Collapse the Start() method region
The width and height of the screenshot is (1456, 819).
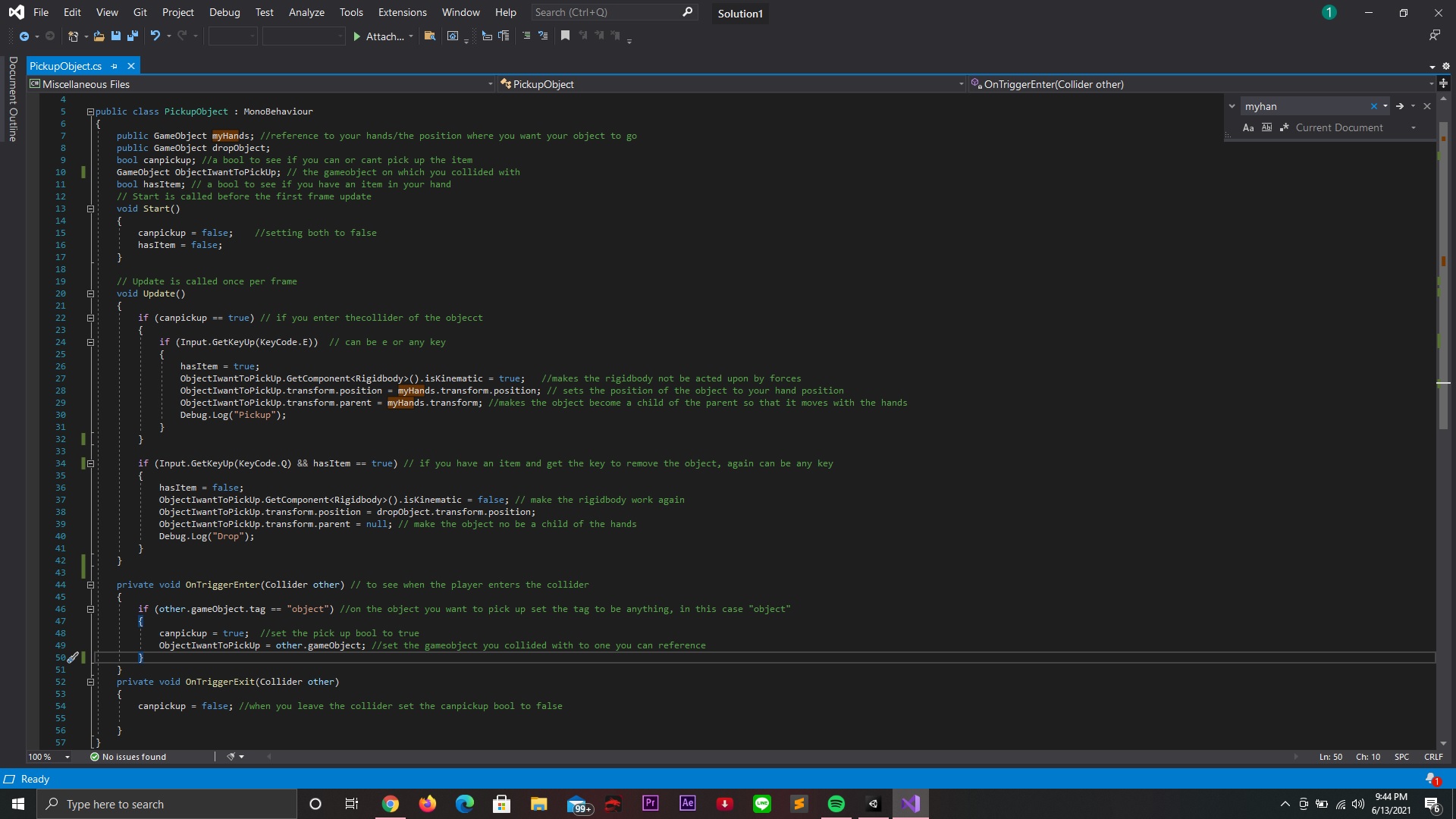click(90, 209)
